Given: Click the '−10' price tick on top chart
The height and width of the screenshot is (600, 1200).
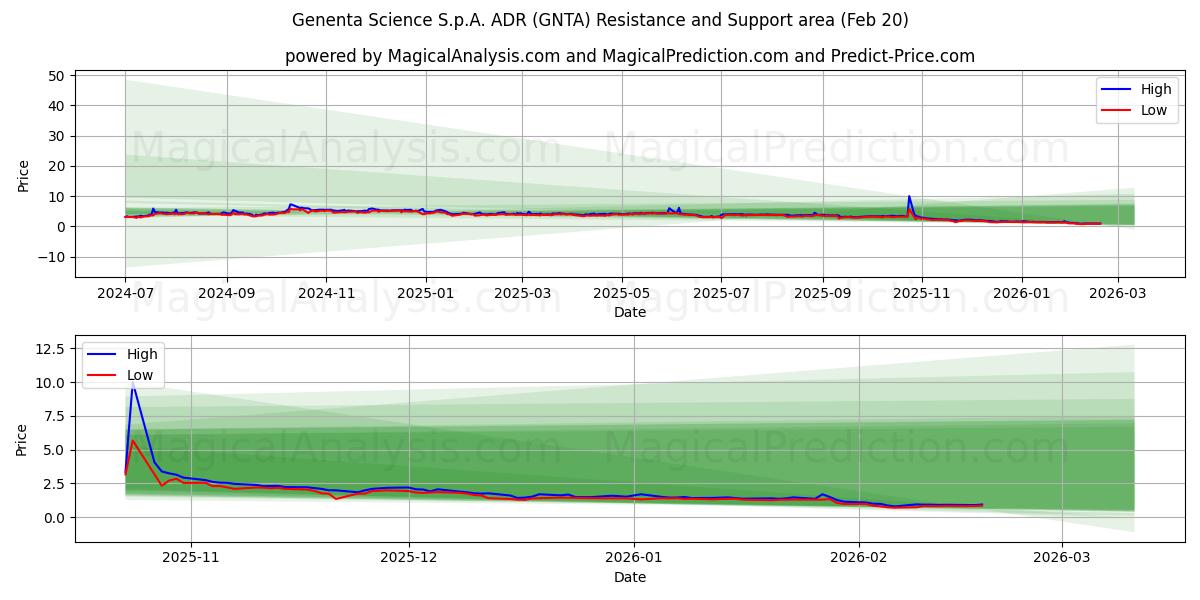Looking at the screenshot, I should pos(49,257).
